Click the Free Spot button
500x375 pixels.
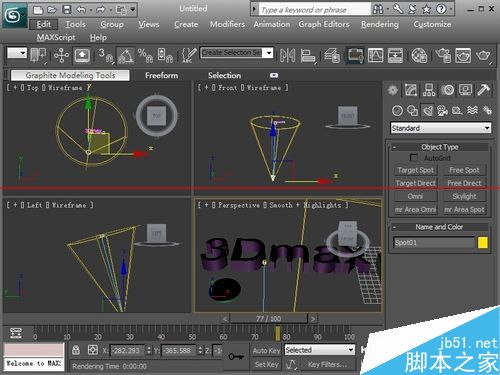[464, 170]
